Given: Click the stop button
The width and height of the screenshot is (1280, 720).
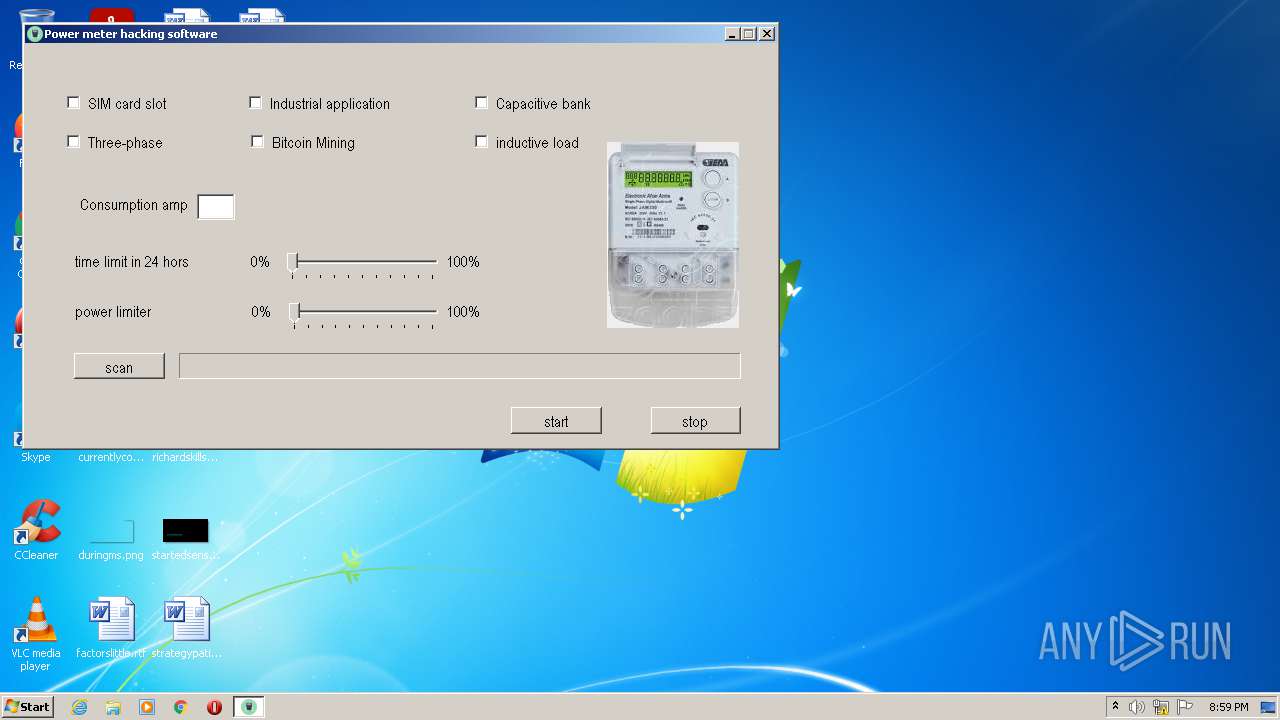Looking at the screenshot, I should pyautogui.click(x=695, y=421).
